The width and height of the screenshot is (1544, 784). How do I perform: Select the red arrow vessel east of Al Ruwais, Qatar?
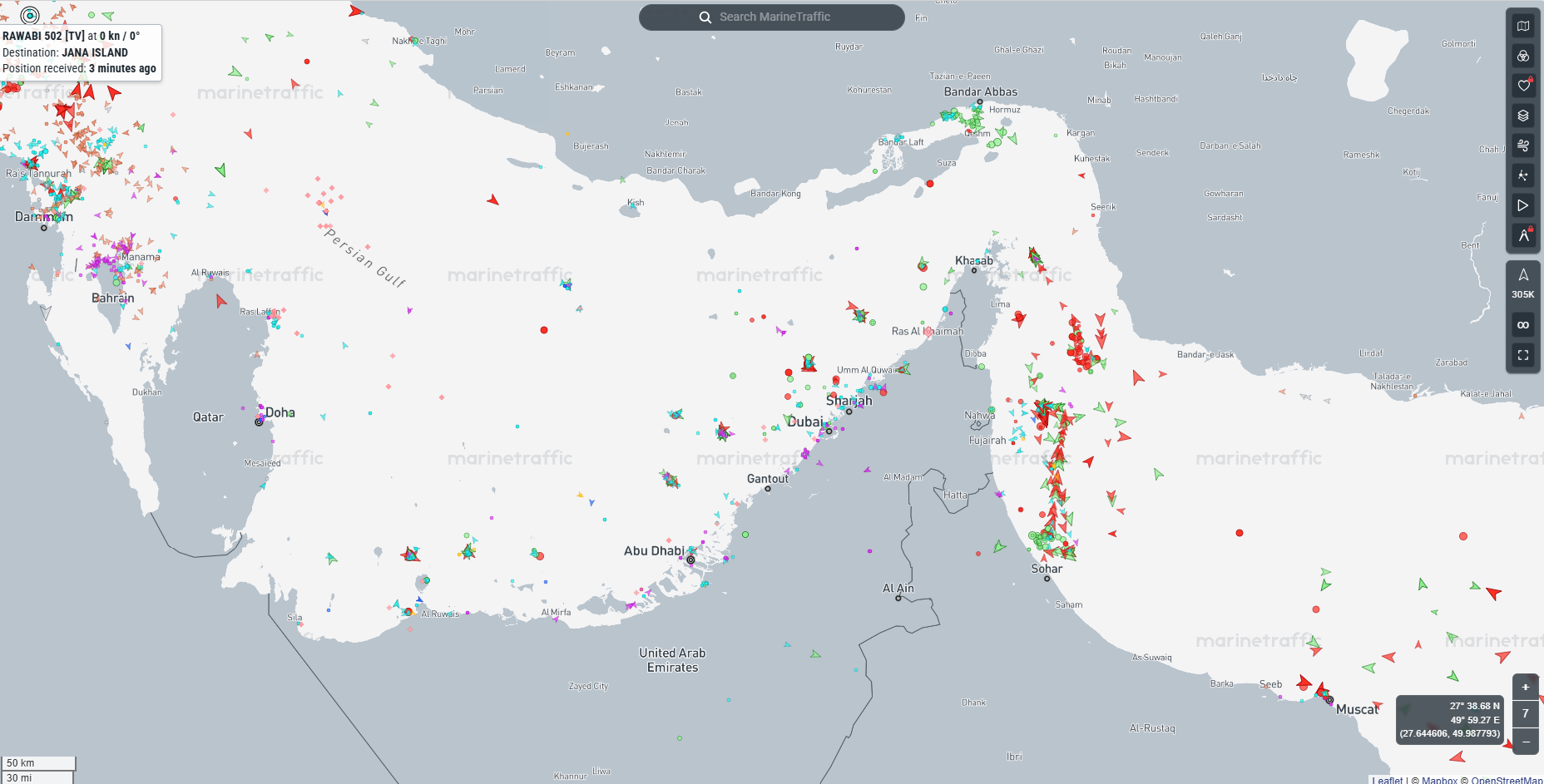click(x=220, y=300)
